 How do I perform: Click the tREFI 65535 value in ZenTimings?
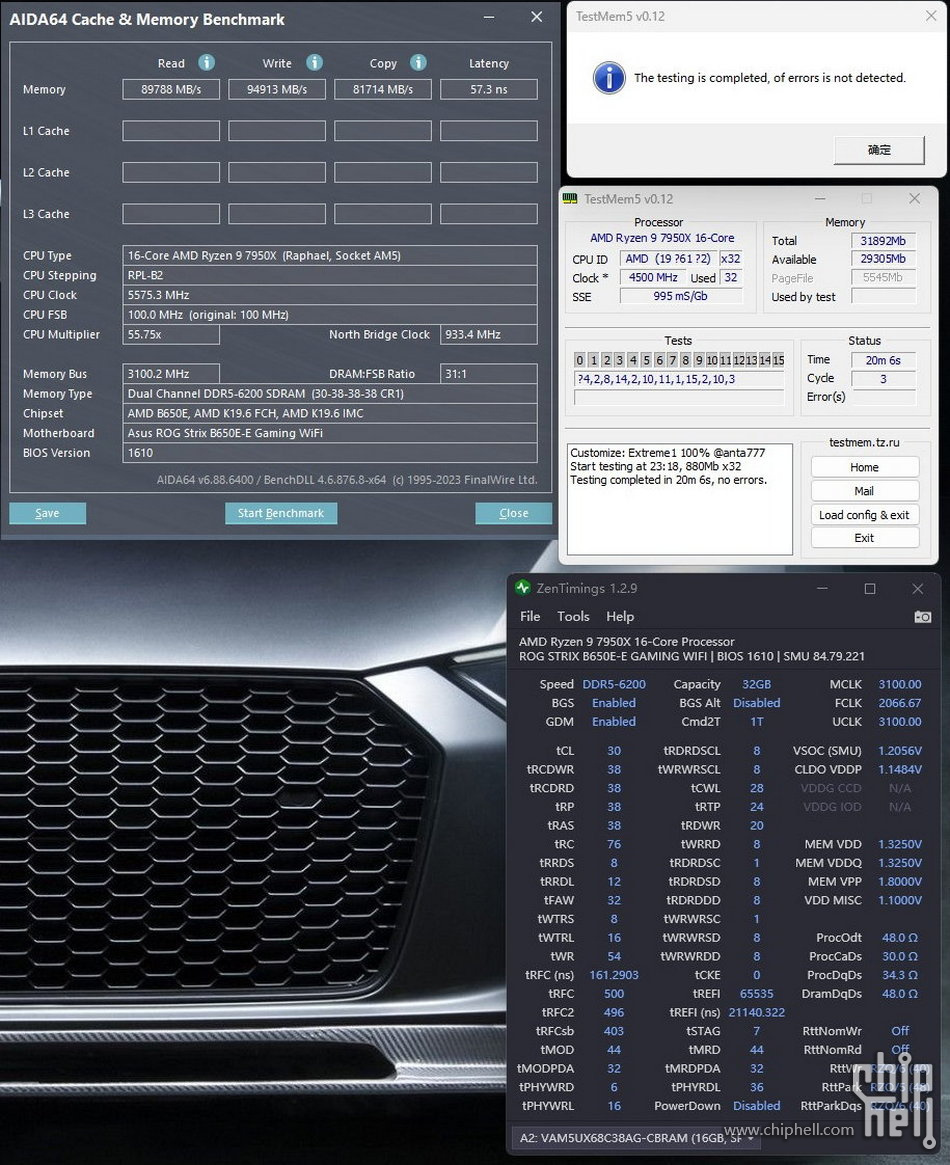[x=756, y=994]
